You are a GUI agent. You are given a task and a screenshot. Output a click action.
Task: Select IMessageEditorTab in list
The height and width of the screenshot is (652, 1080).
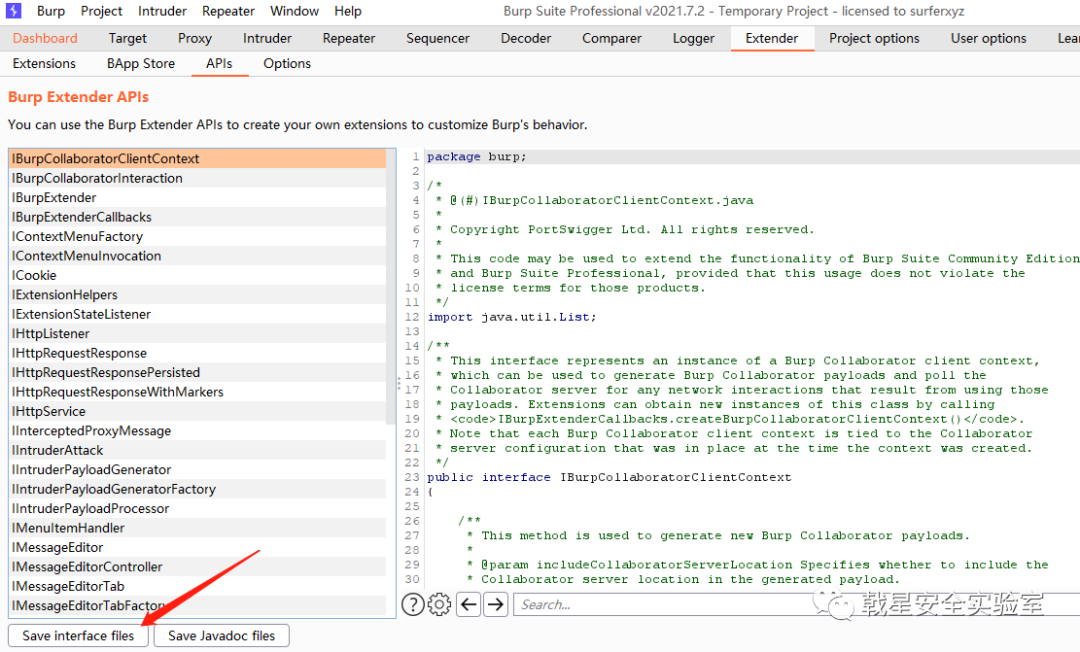pyautogui.click(x=197, y=587)
